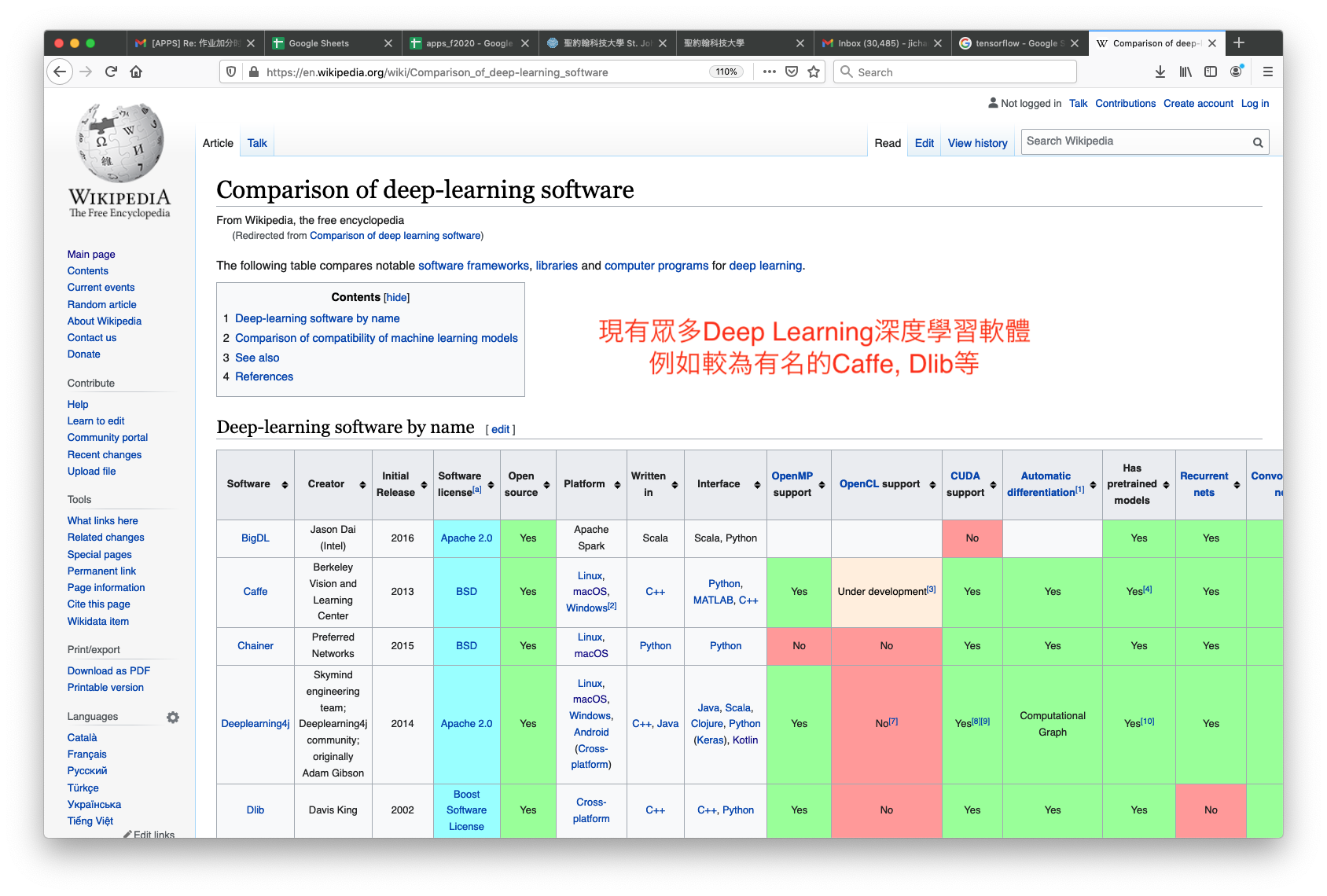Viewport: 1327px width, 896px height.
Task: Open the View history tab
Action: point(977,143)
